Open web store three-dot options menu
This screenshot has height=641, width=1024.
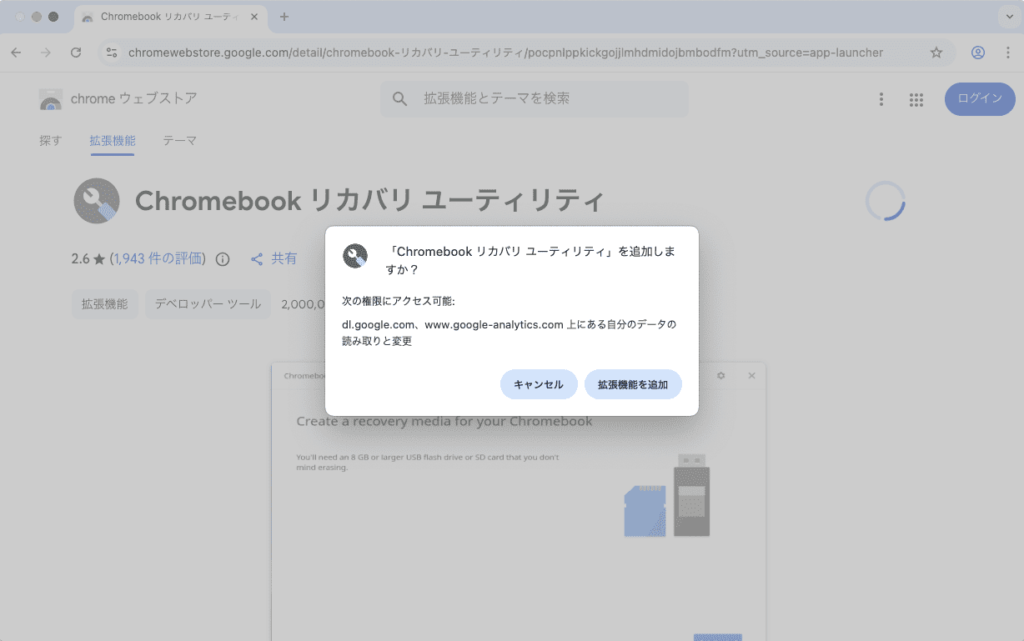881,99
